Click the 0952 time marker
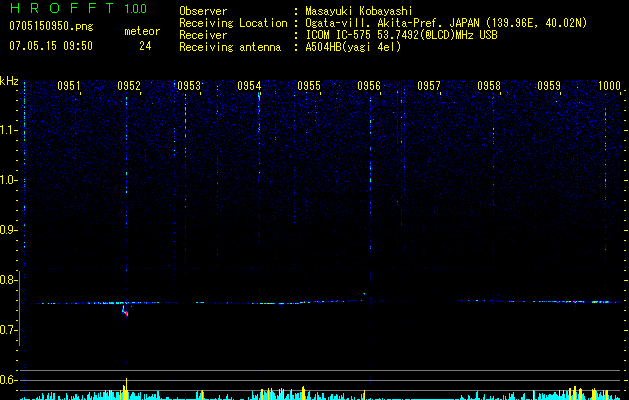The image size is (629, 400). click(129, 85)
